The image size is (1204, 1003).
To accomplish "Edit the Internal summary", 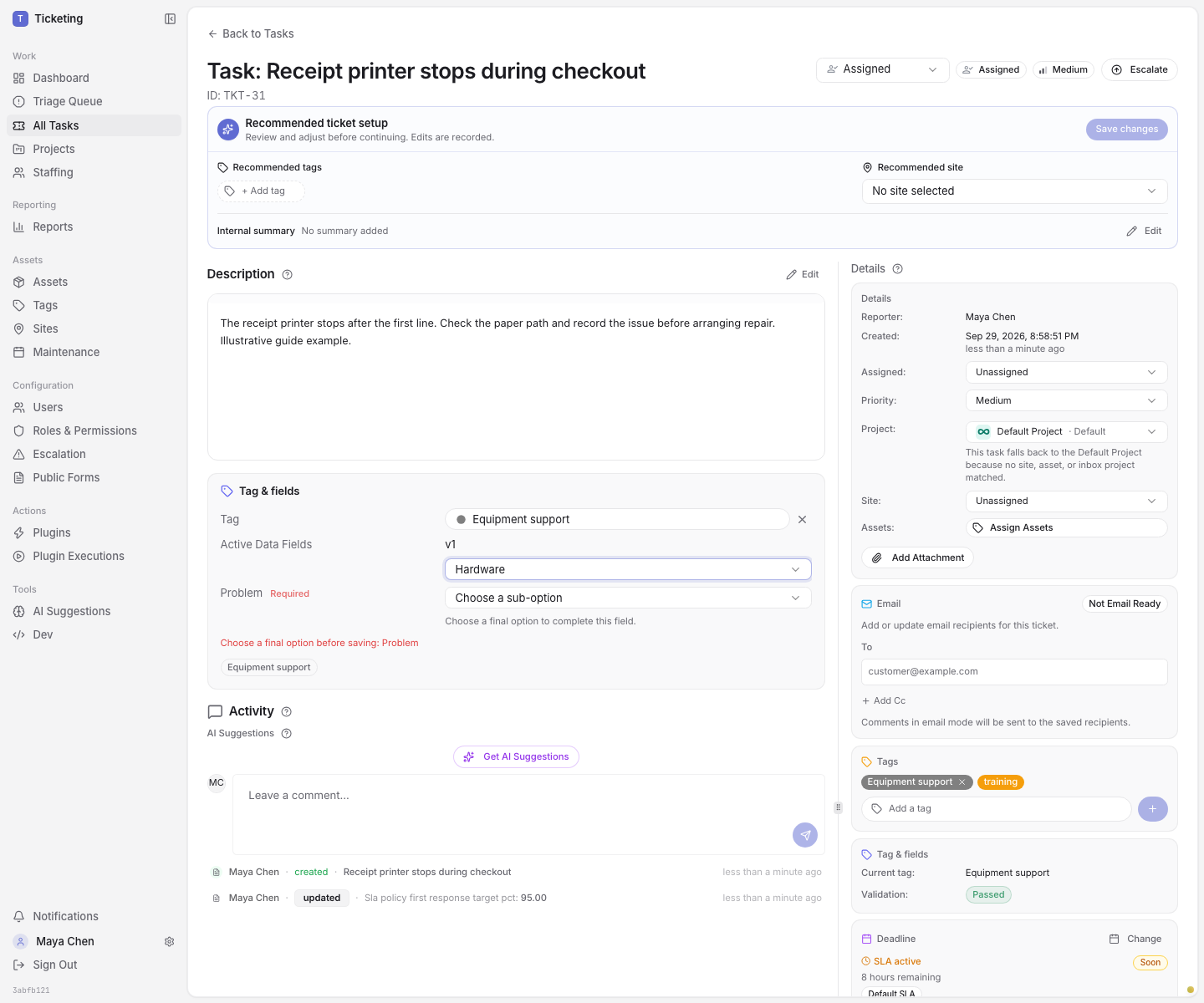I will tap(1144, 231).
